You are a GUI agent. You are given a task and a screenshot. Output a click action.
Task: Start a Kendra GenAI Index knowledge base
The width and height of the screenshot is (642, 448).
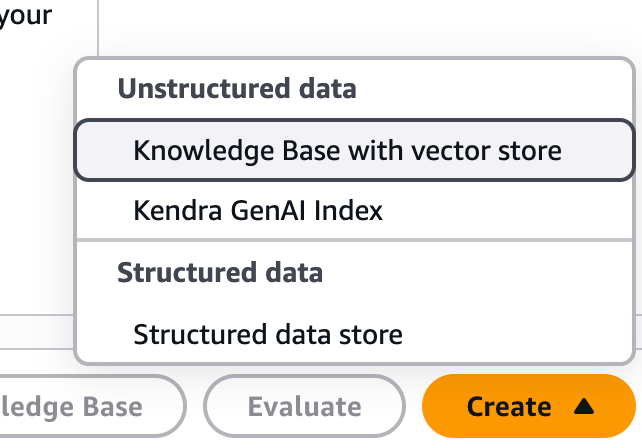258,211
